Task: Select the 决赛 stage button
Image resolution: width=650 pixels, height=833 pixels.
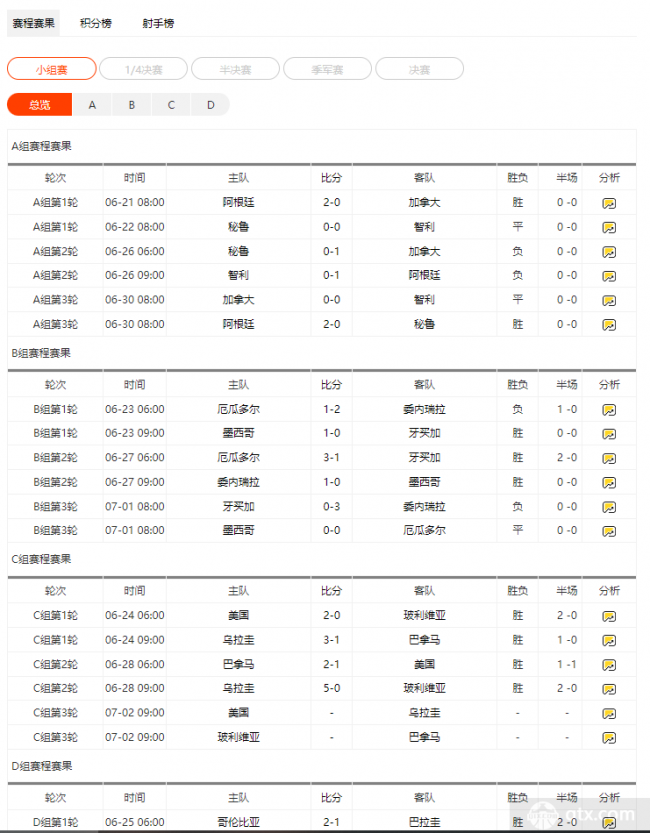Action: tap(420, 69)
